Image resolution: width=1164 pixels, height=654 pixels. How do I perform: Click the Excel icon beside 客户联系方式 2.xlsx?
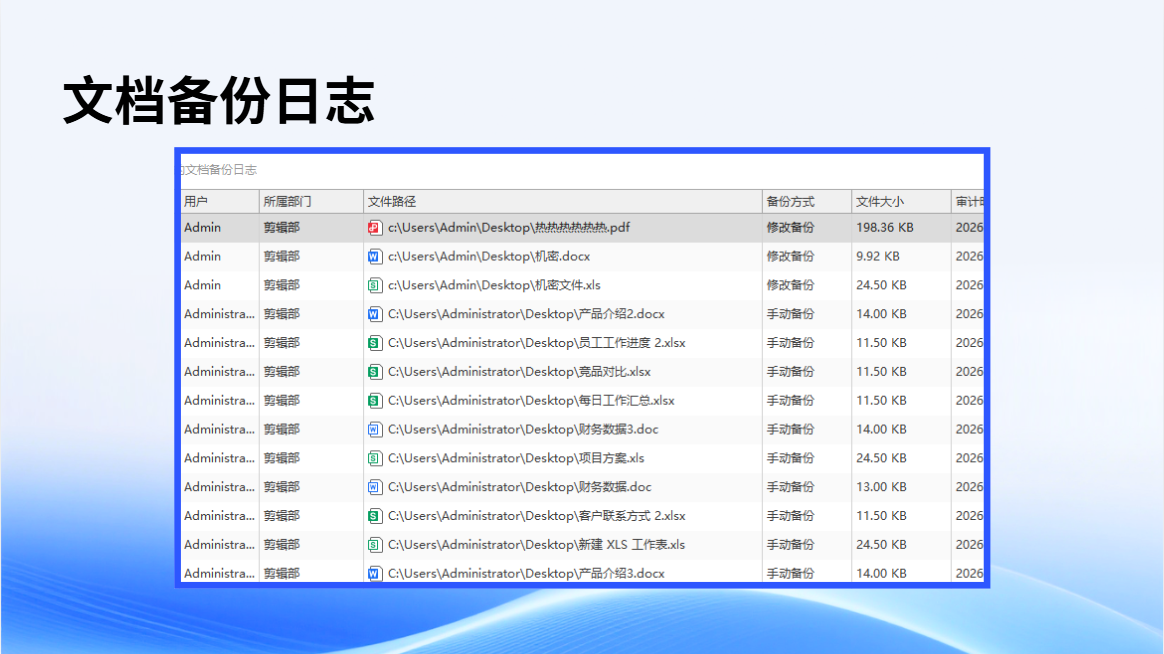pos(375,516)
